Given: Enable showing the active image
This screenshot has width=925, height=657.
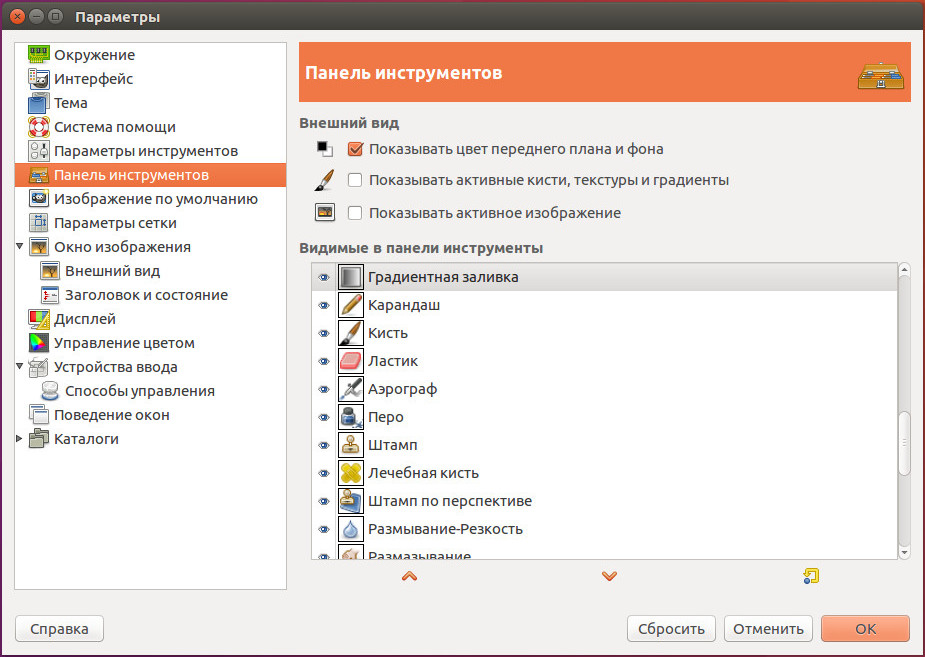Looking at the screenshot, I should pos(355,213).
